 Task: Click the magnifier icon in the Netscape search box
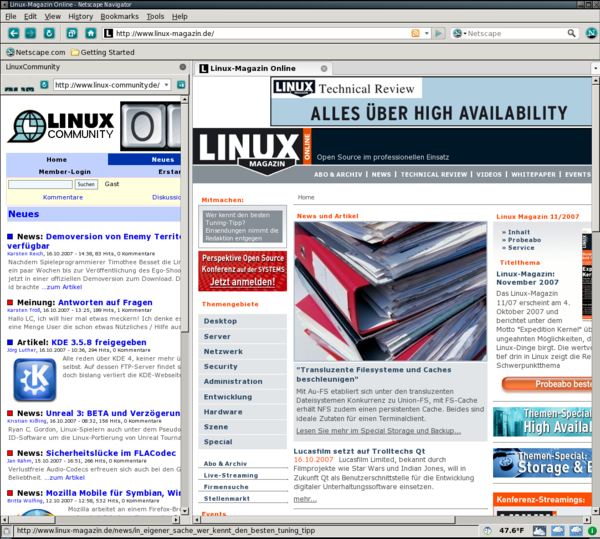click(571, 33)
